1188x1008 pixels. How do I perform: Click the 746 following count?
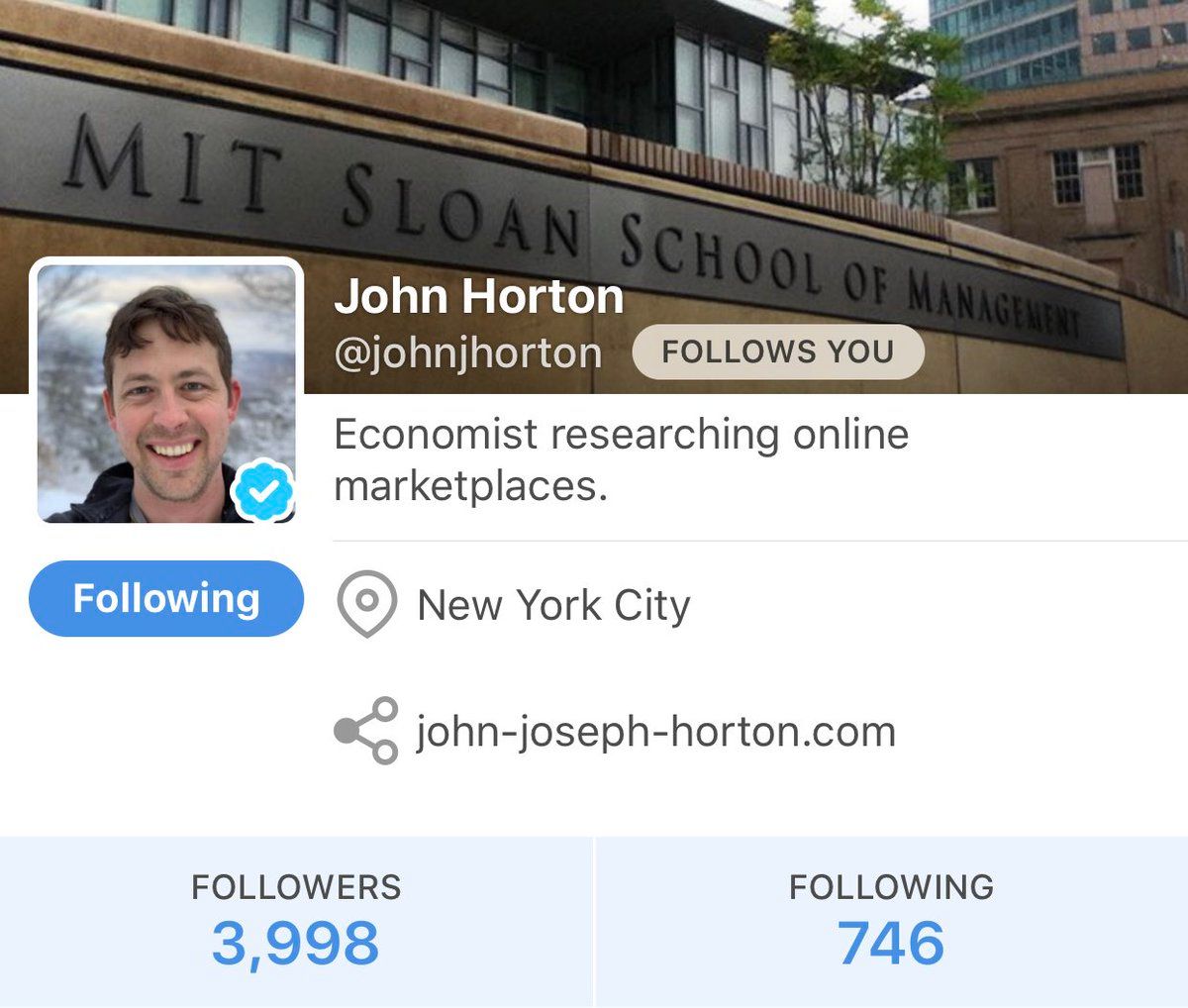point(891,943)
